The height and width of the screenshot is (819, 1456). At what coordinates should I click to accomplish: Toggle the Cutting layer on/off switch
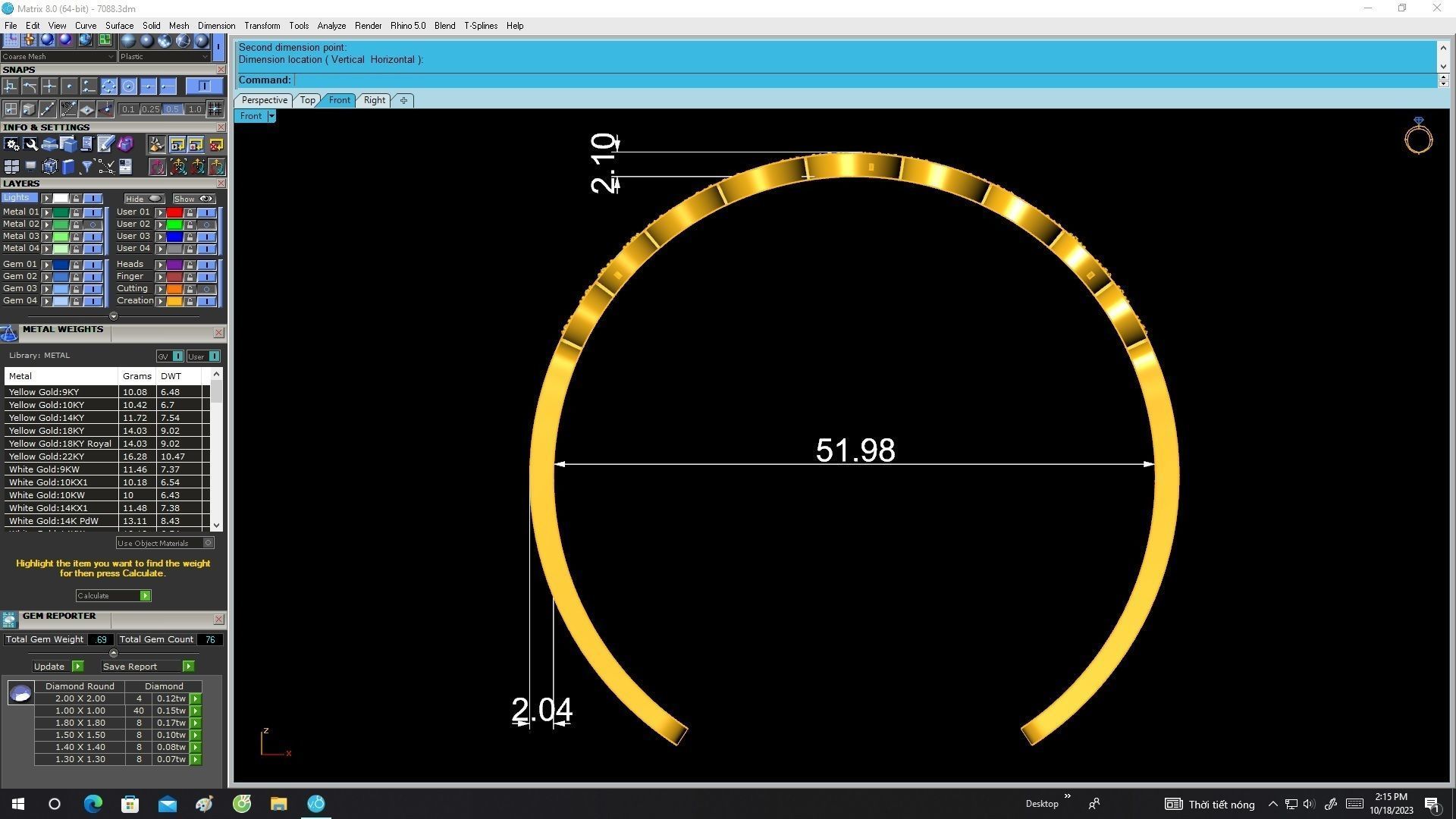[206, 289]
